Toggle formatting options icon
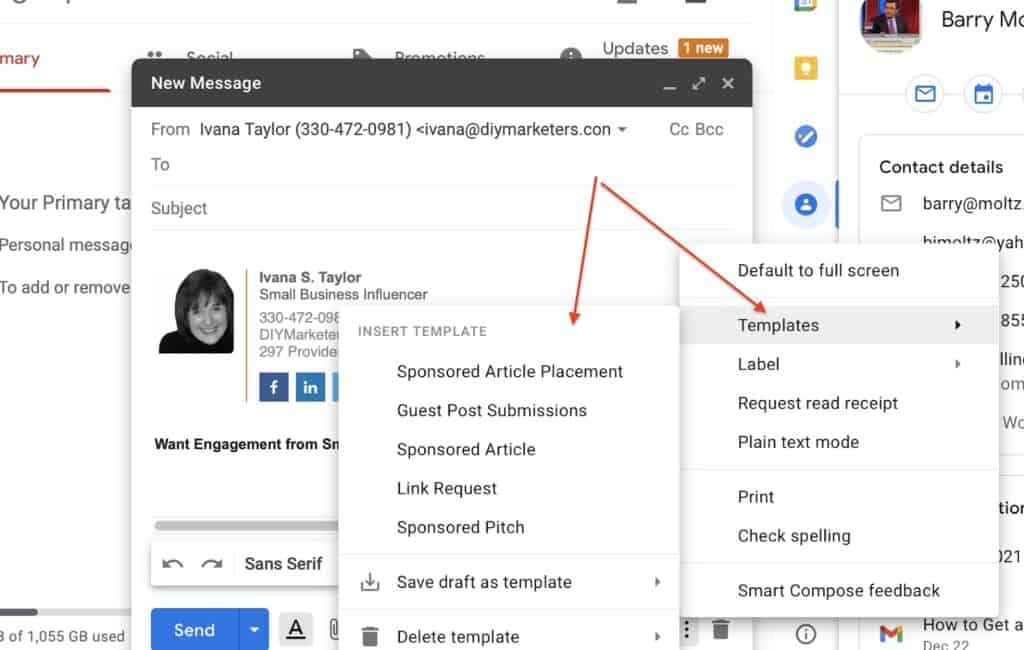 tap(296, 630)
